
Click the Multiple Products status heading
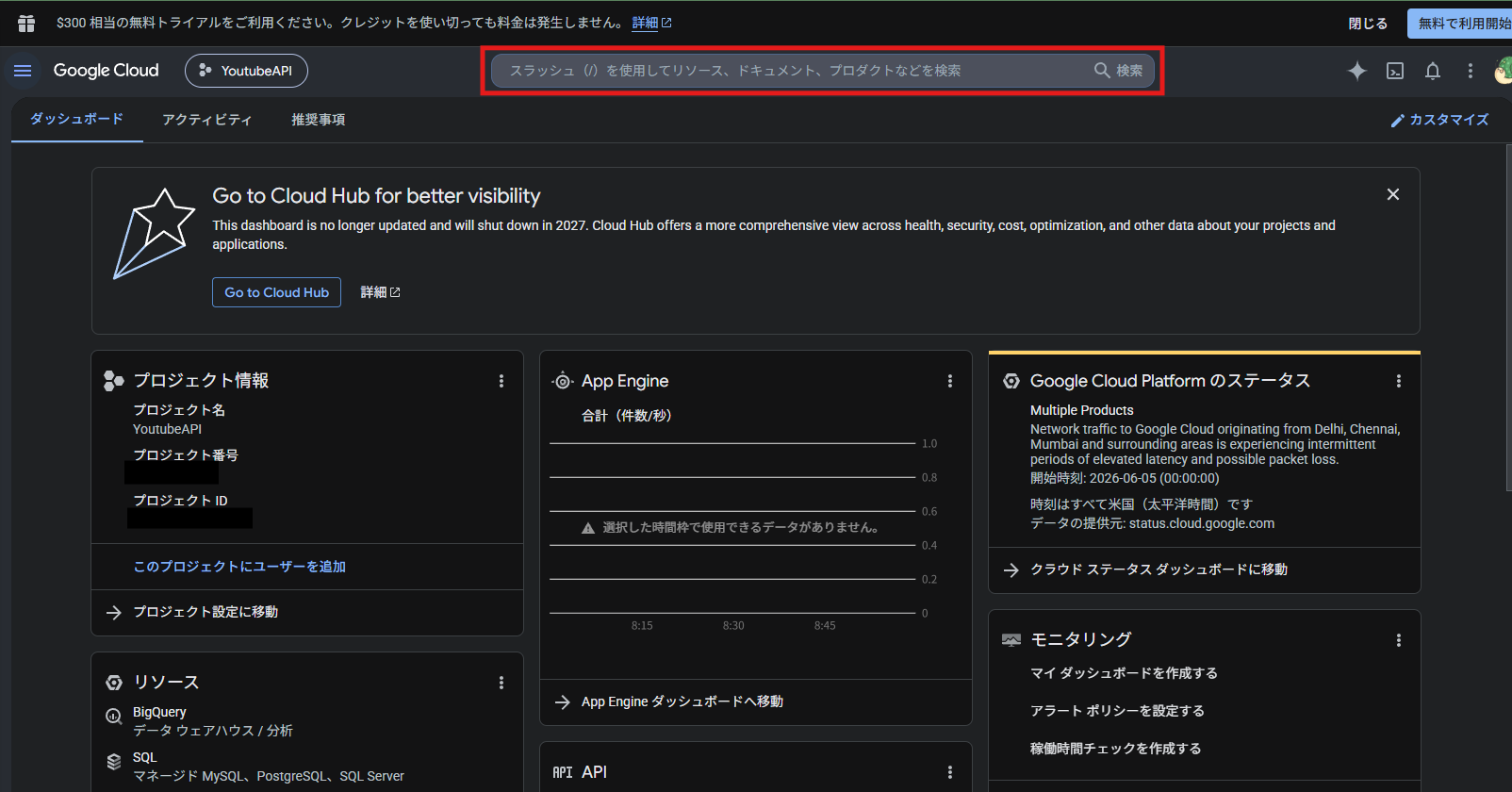click(x=1081, y=410)
